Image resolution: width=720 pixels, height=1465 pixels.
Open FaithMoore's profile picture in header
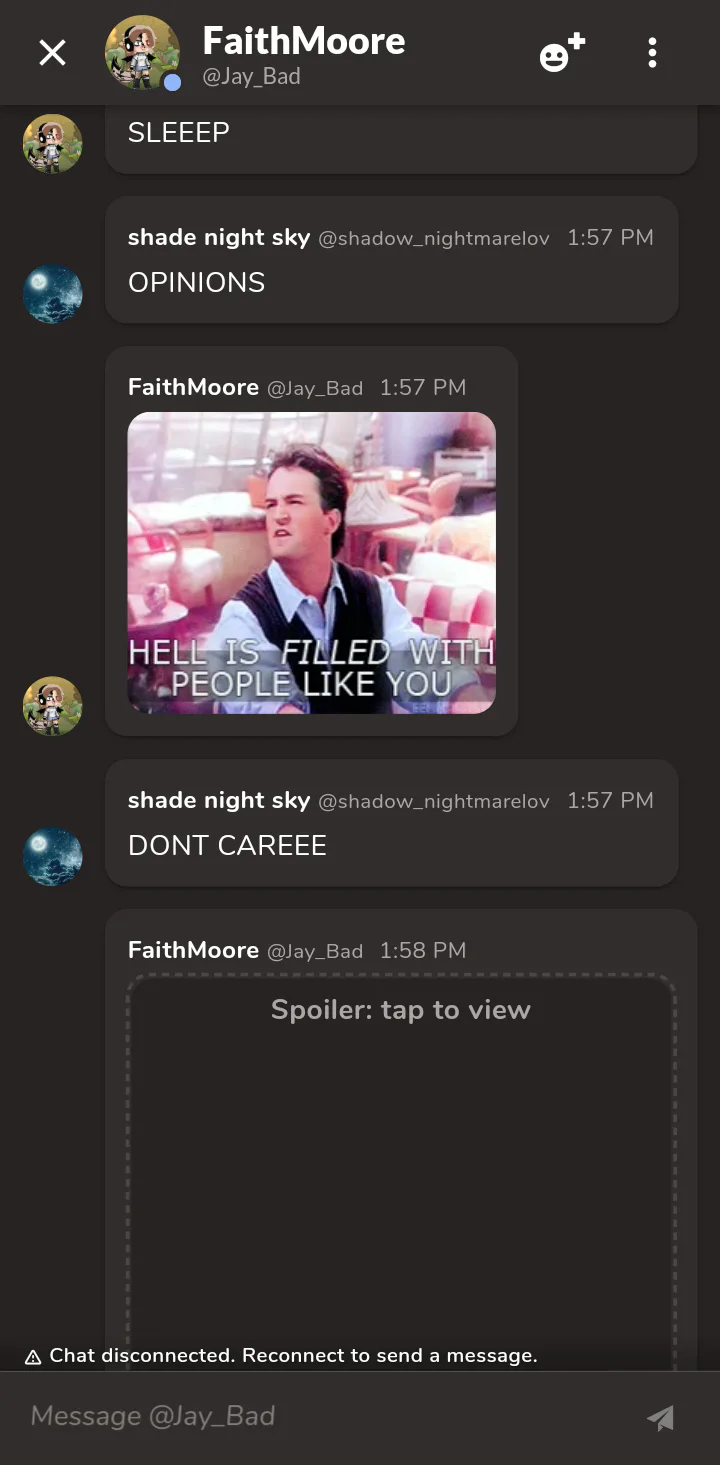point(142,53)
